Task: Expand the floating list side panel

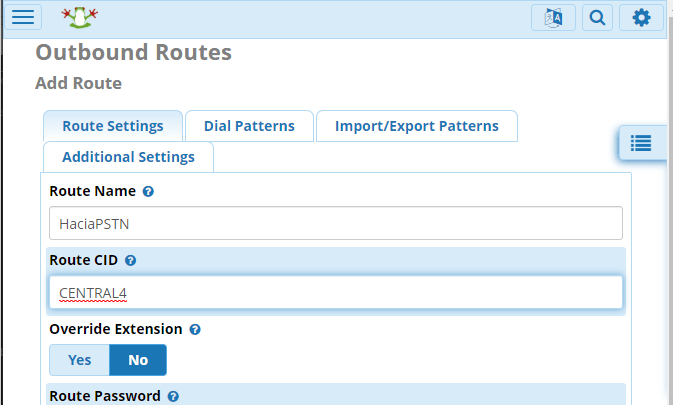Action: [x=641, y=143]
